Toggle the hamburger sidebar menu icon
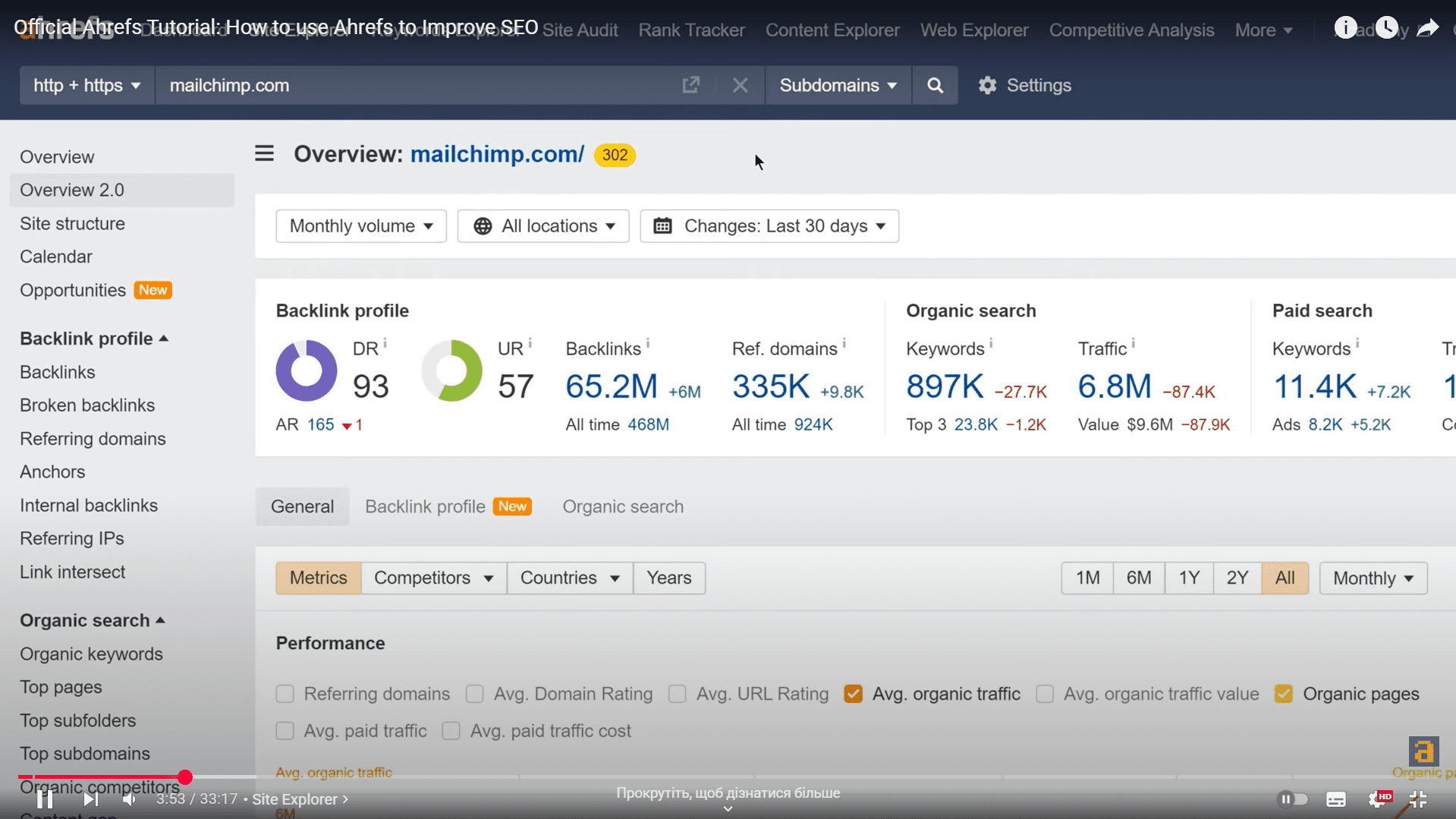The height and width of the screenshot is (819, 1456). click(264, 153)
